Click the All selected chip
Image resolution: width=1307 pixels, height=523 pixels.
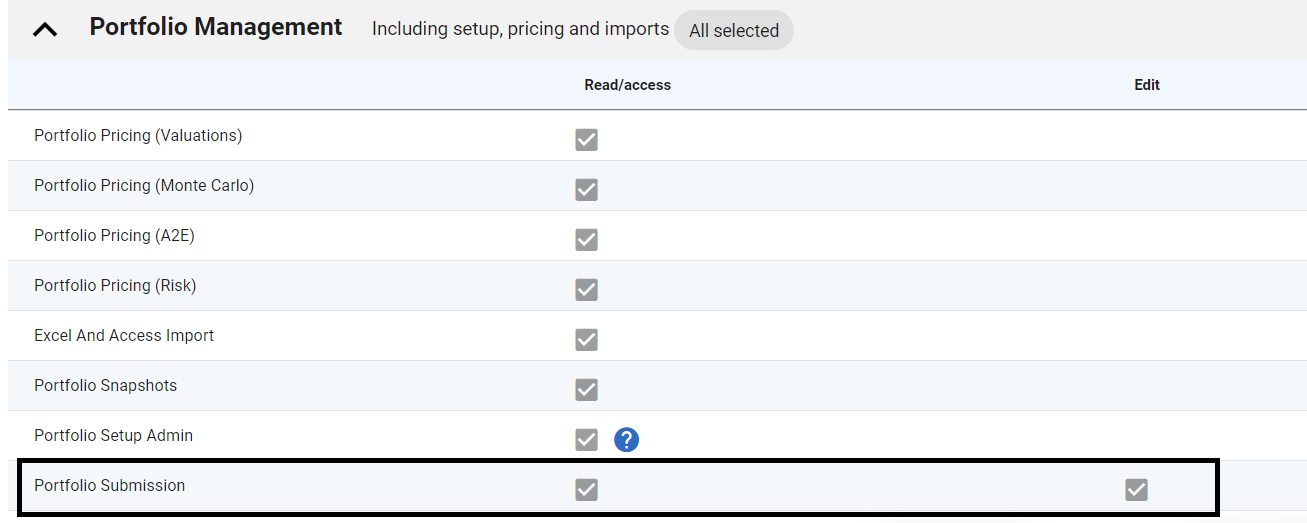[734, 31]
